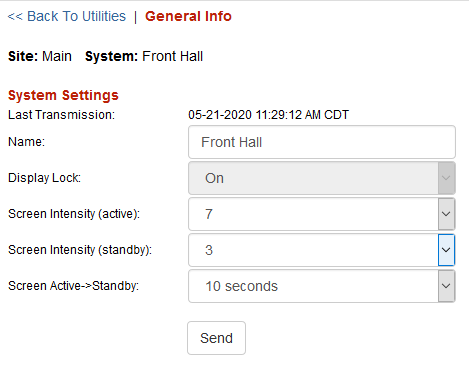Click highlighted chevron of standby intensity dropdown
Image resolution: width=469 pixels, height=366 pixels.
(446, 250)
